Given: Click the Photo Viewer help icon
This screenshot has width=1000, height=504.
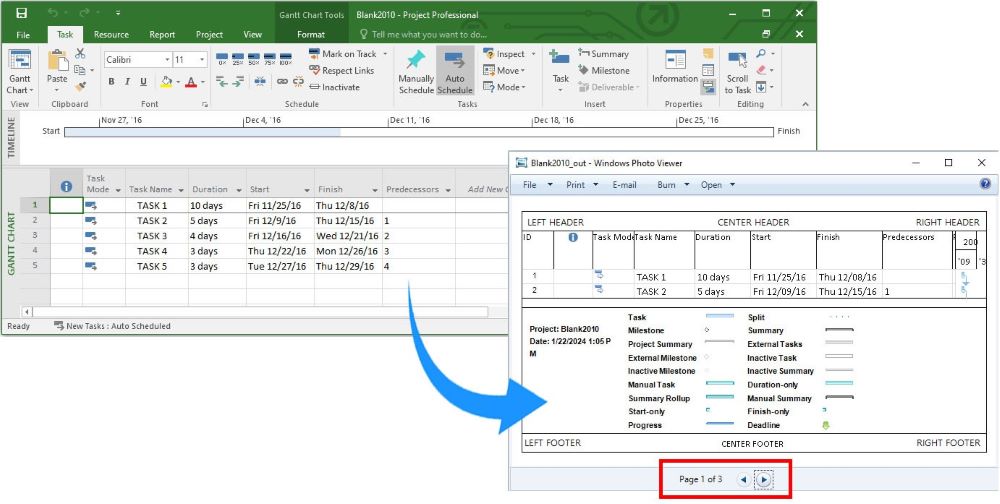Looking at the screenshot, I should (985, 185).
